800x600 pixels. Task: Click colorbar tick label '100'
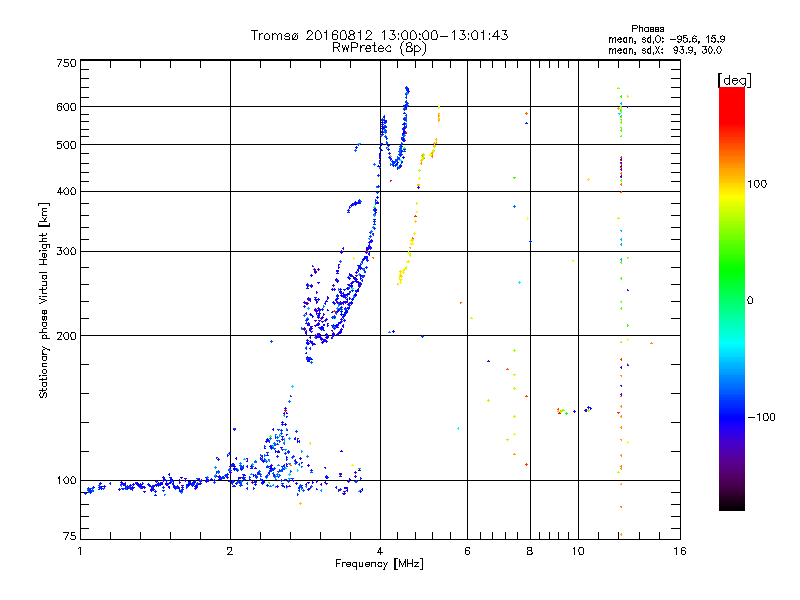(757, 184)
